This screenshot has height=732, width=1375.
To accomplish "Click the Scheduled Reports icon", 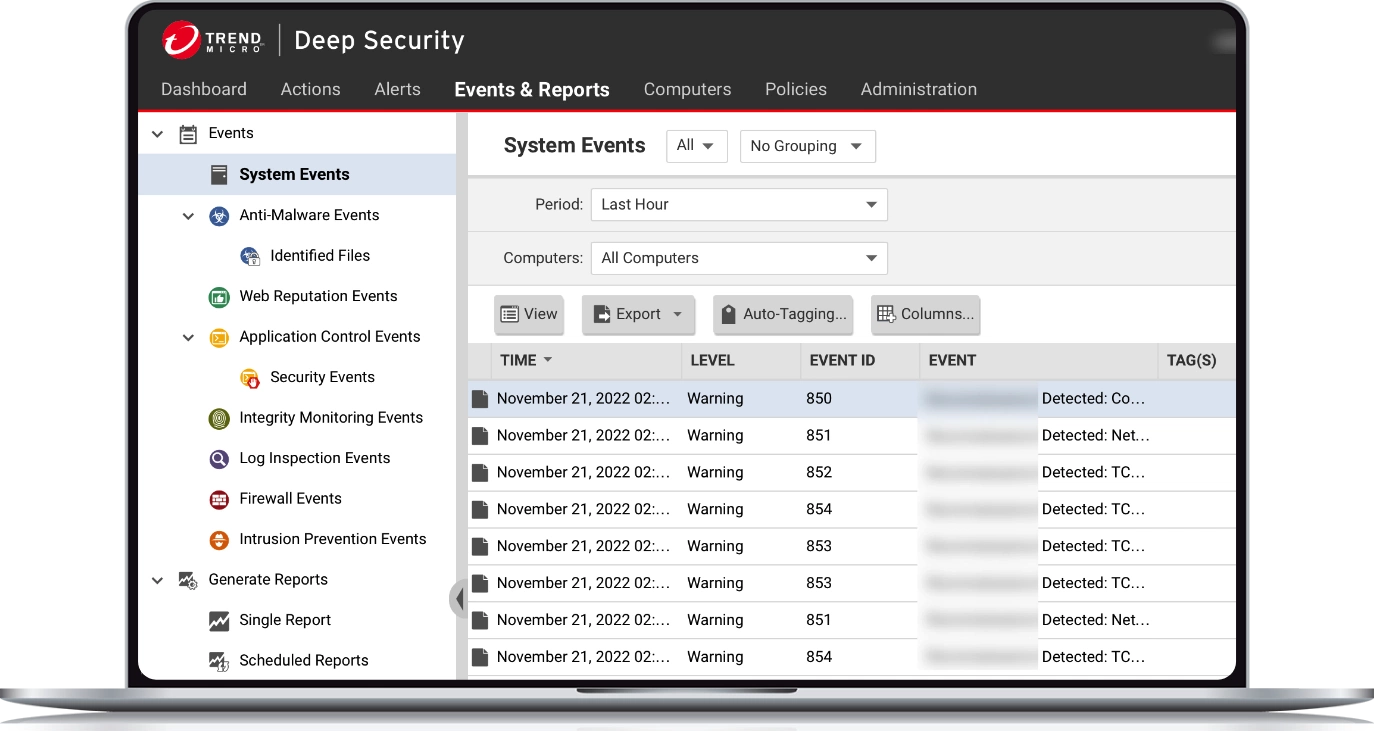I will coord(219,661).
